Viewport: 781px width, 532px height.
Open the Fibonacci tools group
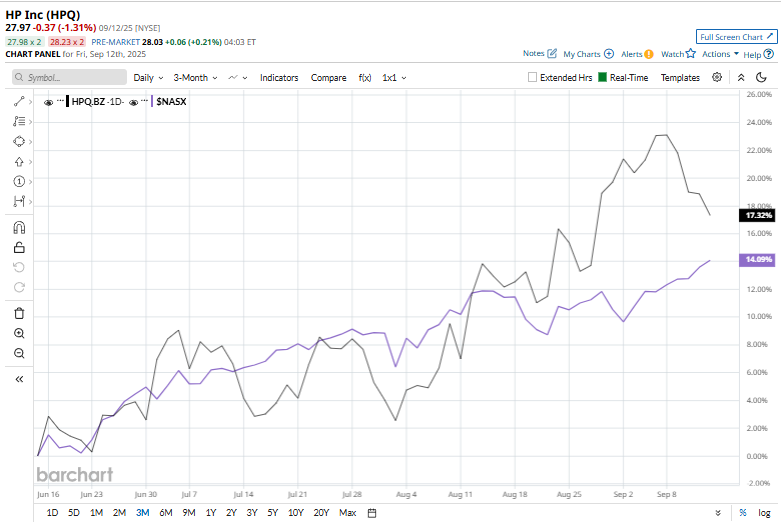coord(19,122)
